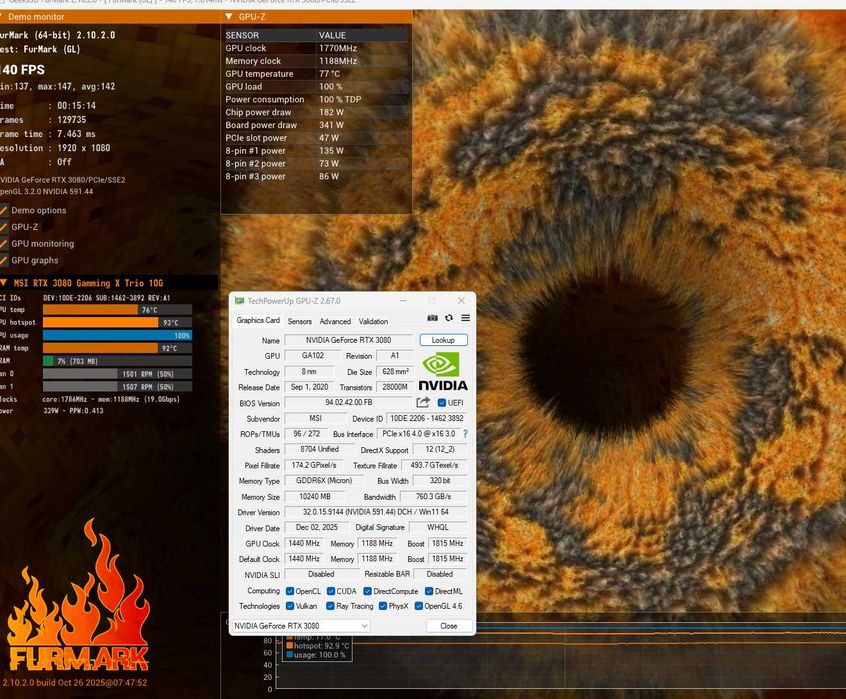The image size is (846, 699).
Task: Click the Memory Type field GDDR6X (Micron)
Action: click(324, 481)
